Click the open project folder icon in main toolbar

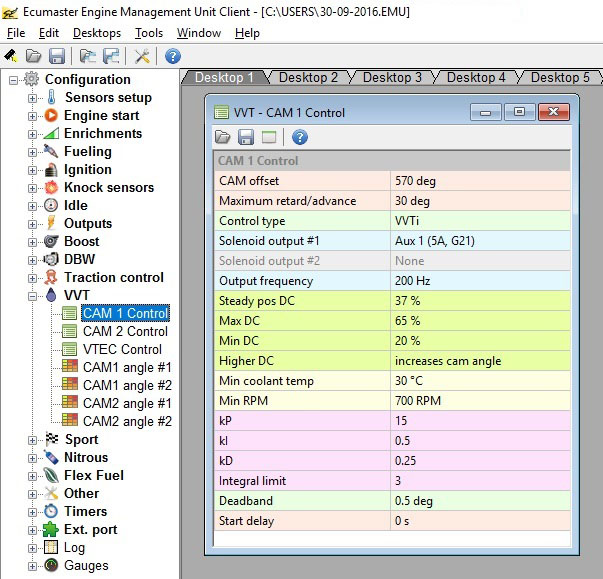[34, 56]
